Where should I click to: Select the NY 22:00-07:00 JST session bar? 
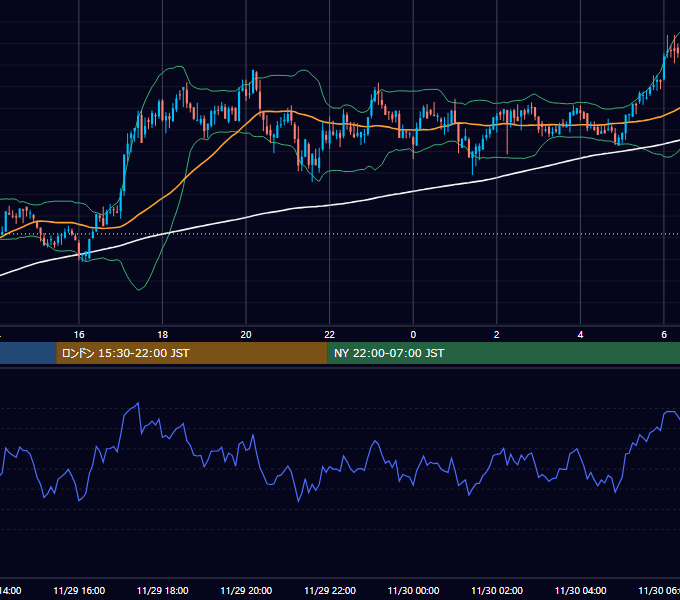(503, 353)
